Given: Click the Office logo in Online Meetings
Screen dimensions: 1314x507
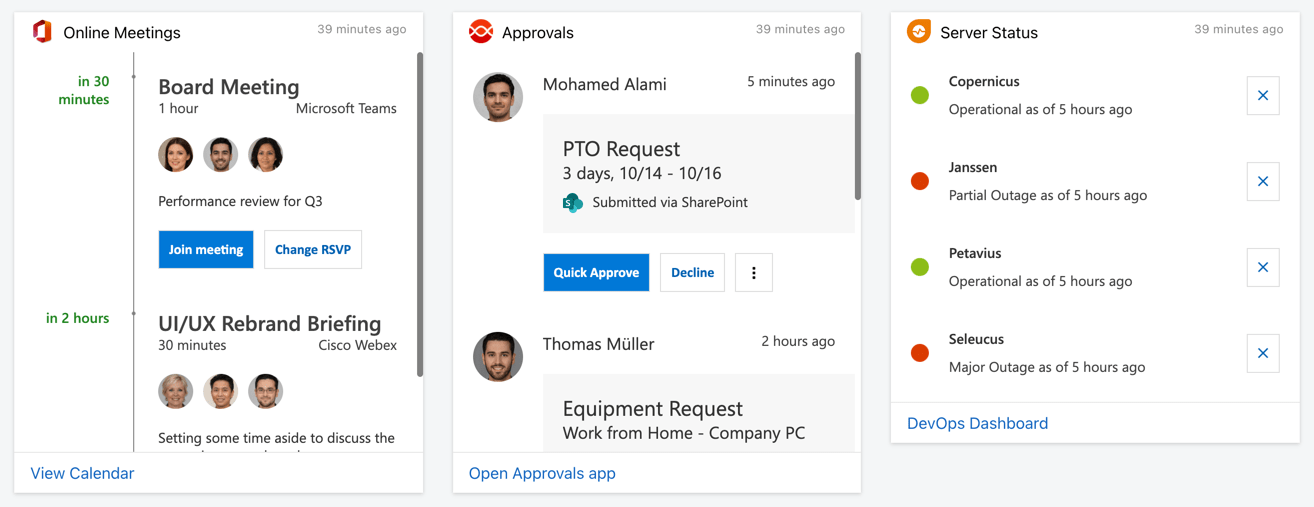Looking at the screenshot, I should click(x=42, y=32).
